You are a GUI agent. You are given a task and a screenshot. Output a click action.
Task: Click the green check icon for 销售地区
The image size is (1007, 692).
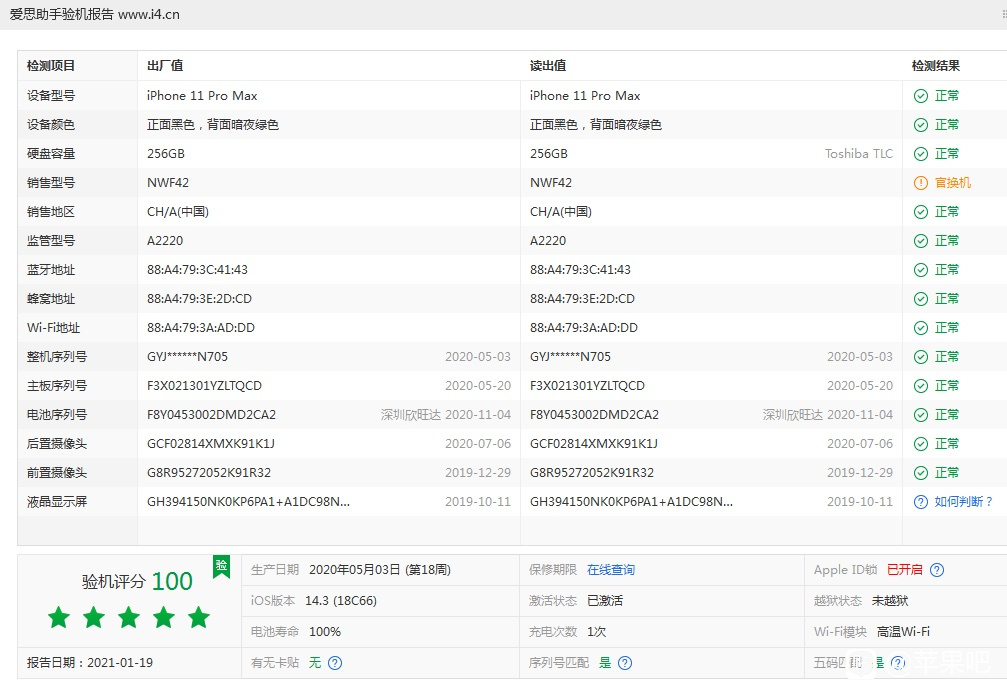pyautogui.click(x=920, y=212)
